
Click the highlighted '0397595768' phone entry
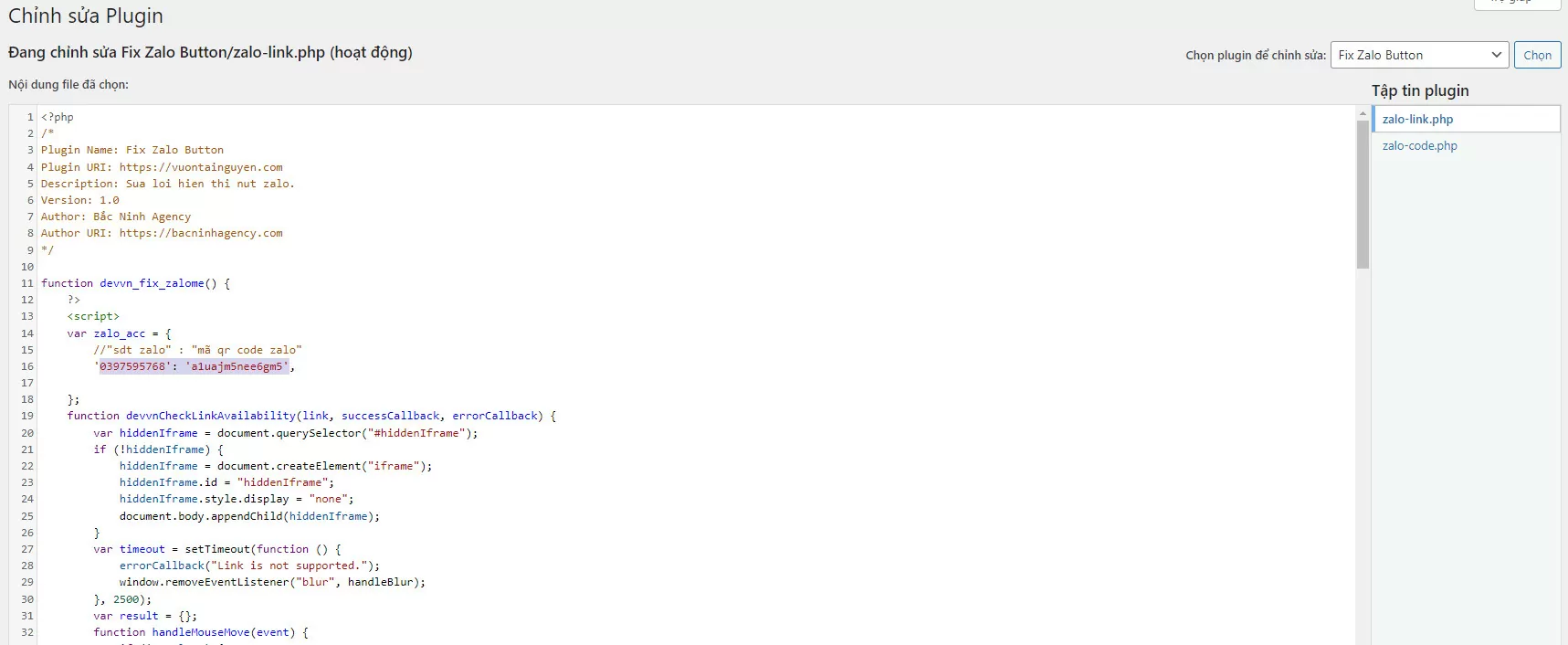click(195, 366)
